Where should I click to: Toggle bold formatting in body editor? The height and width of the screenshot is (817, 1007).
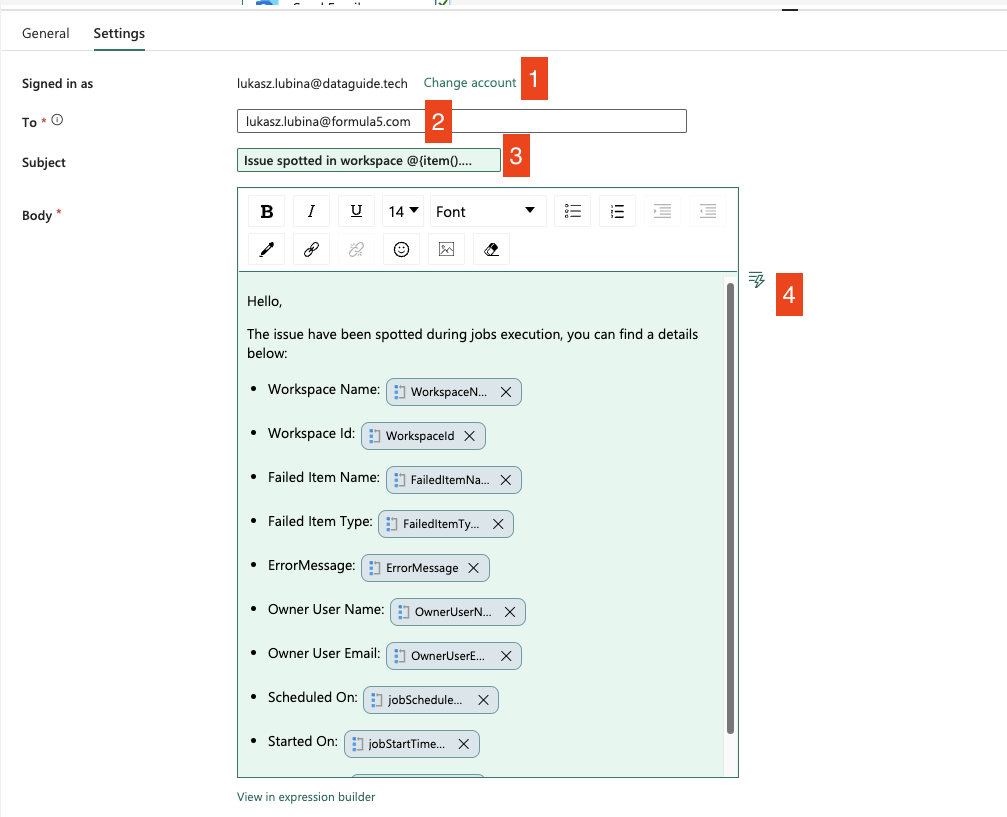click(266, 212)
